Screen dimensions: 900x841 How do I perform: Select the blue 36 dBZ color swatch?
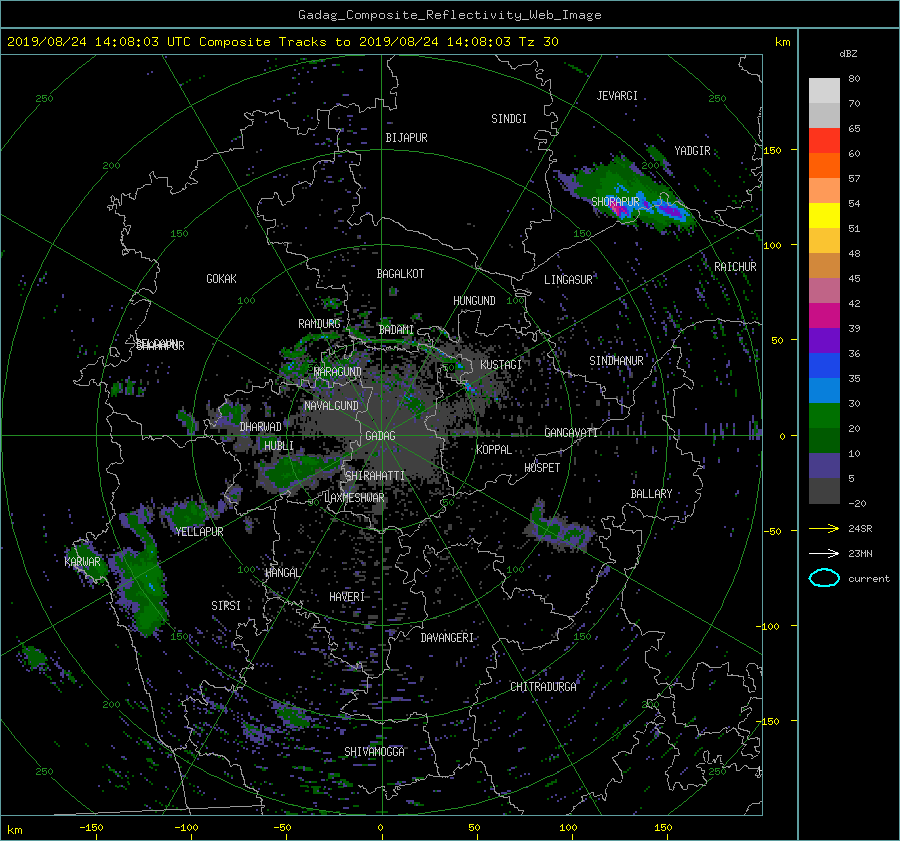point(824,366)
